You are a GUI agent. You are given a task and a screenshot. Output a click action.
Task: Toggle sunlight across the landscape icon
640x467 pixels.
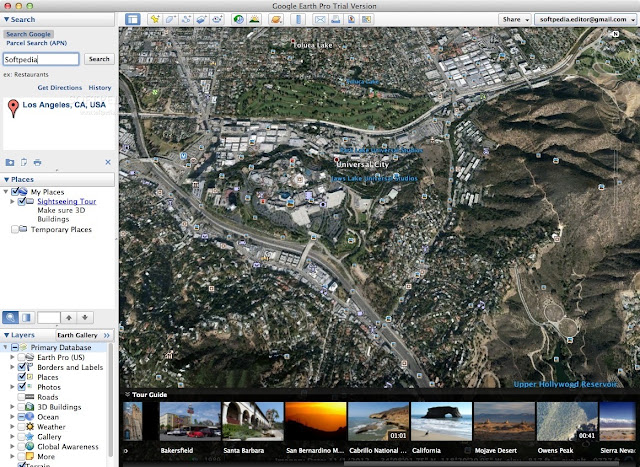tap(254, 19)
